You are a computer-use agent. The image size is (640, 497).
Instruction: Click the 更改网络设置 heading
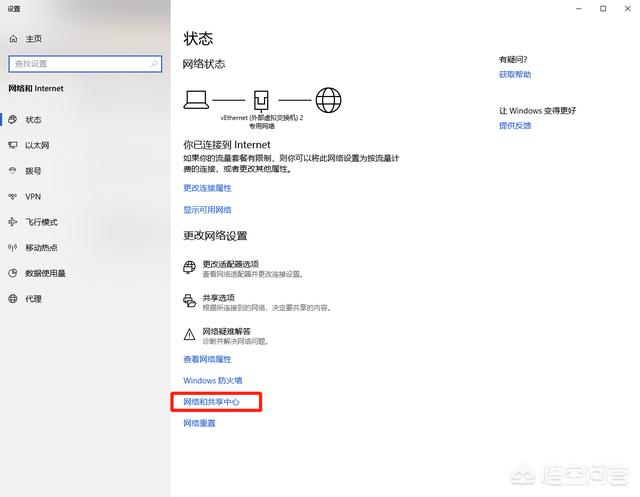(x=215, y=236)
